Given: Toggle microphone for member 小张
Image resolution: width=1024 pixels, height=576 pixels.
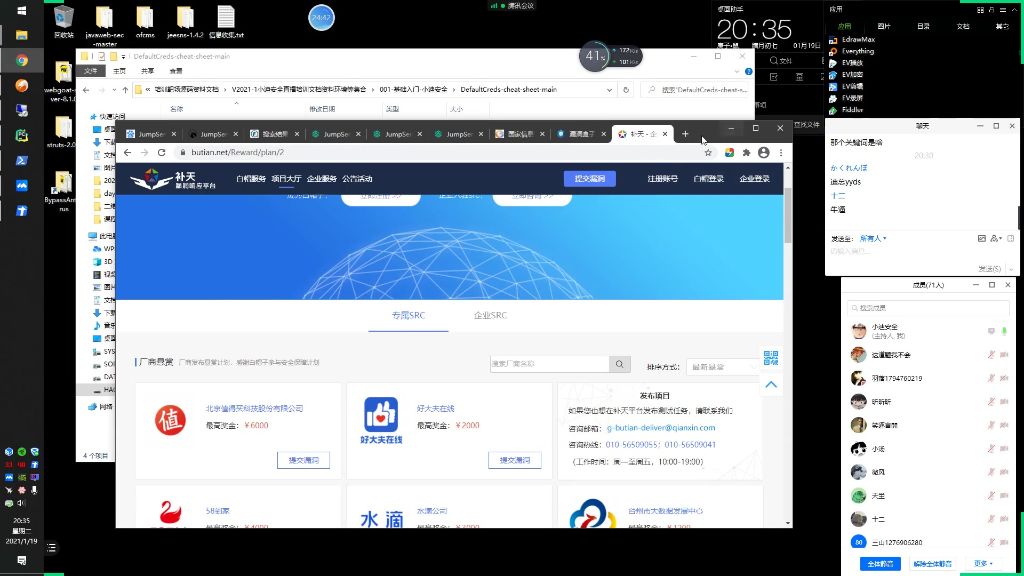Looking at the screenshot, I should [x=991, y=449].
